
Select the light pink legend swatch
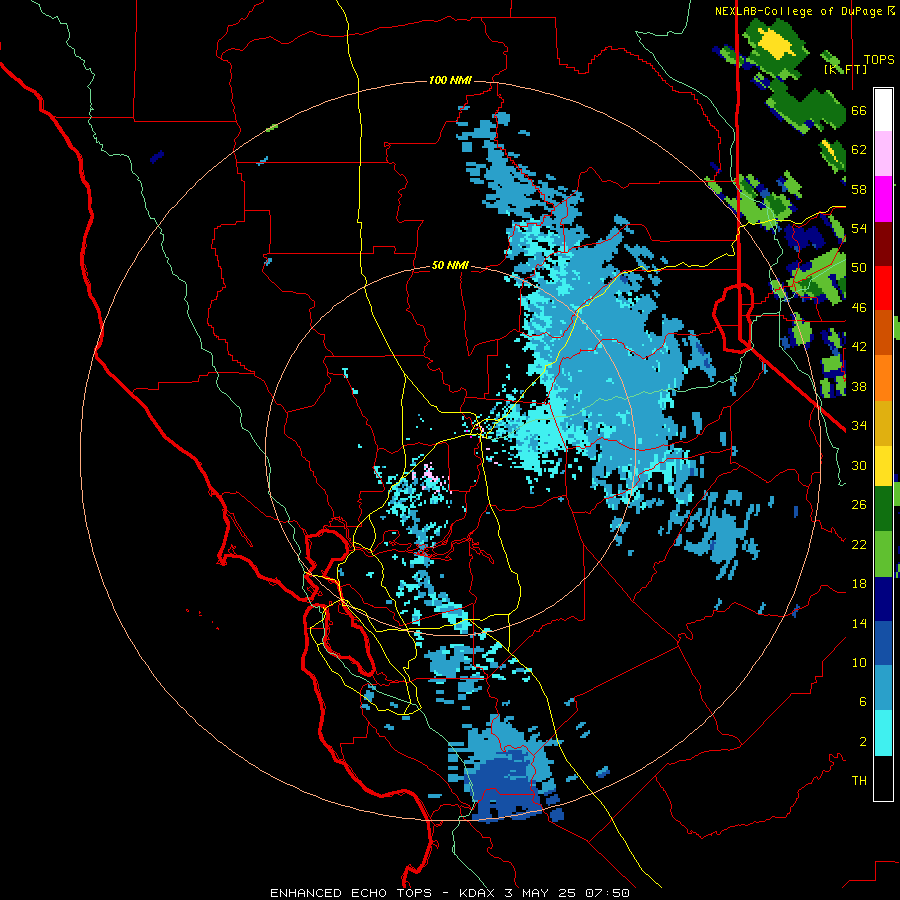pyautogui.click(x=883, y=154)
